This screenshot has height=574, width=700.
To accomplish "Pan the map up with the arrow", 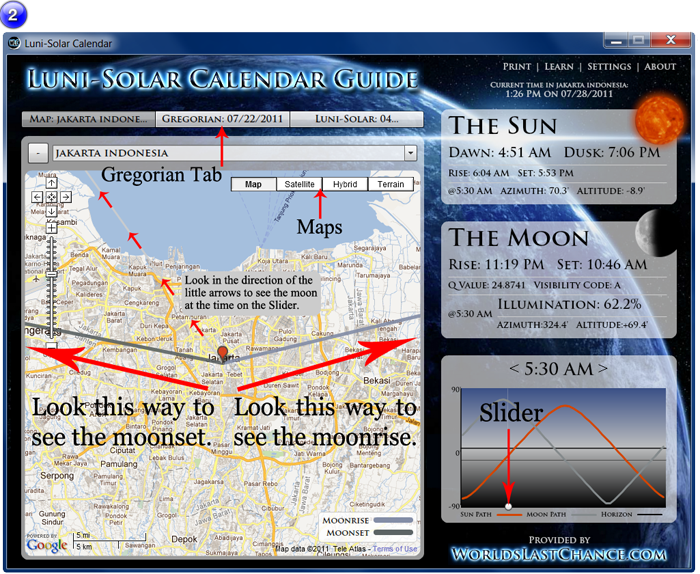I will coord(51,183).
